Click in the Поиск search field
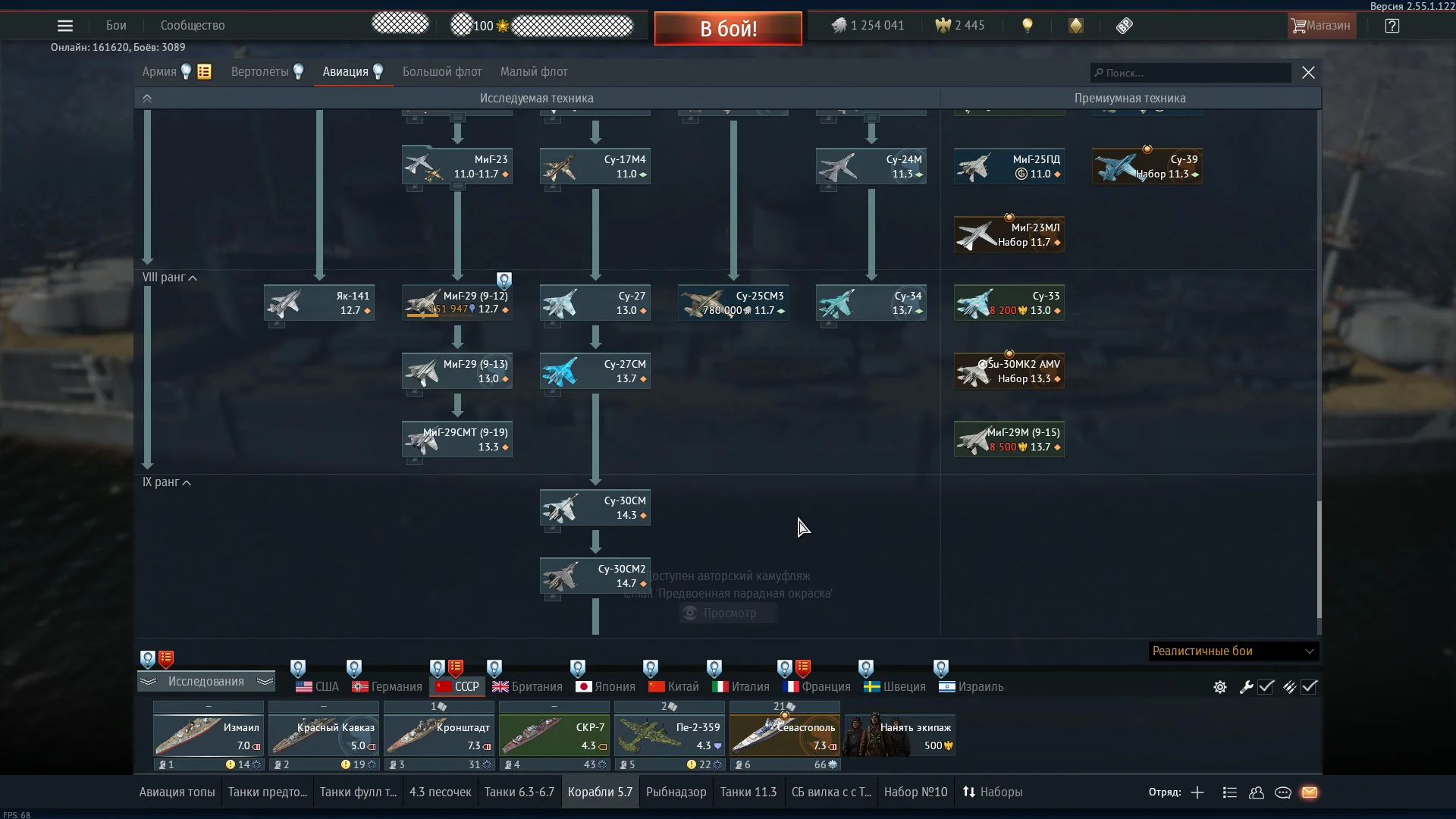This screenshot has height=819, width=1456. [1191, 73]
